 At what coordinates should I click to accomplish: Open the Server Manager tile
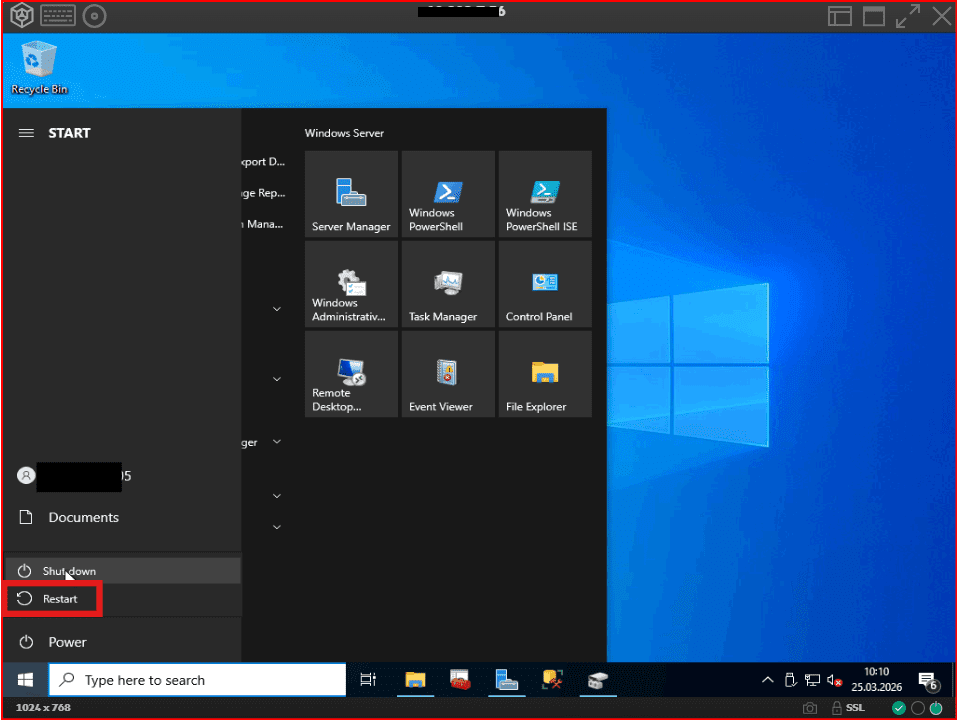(351, 194)
